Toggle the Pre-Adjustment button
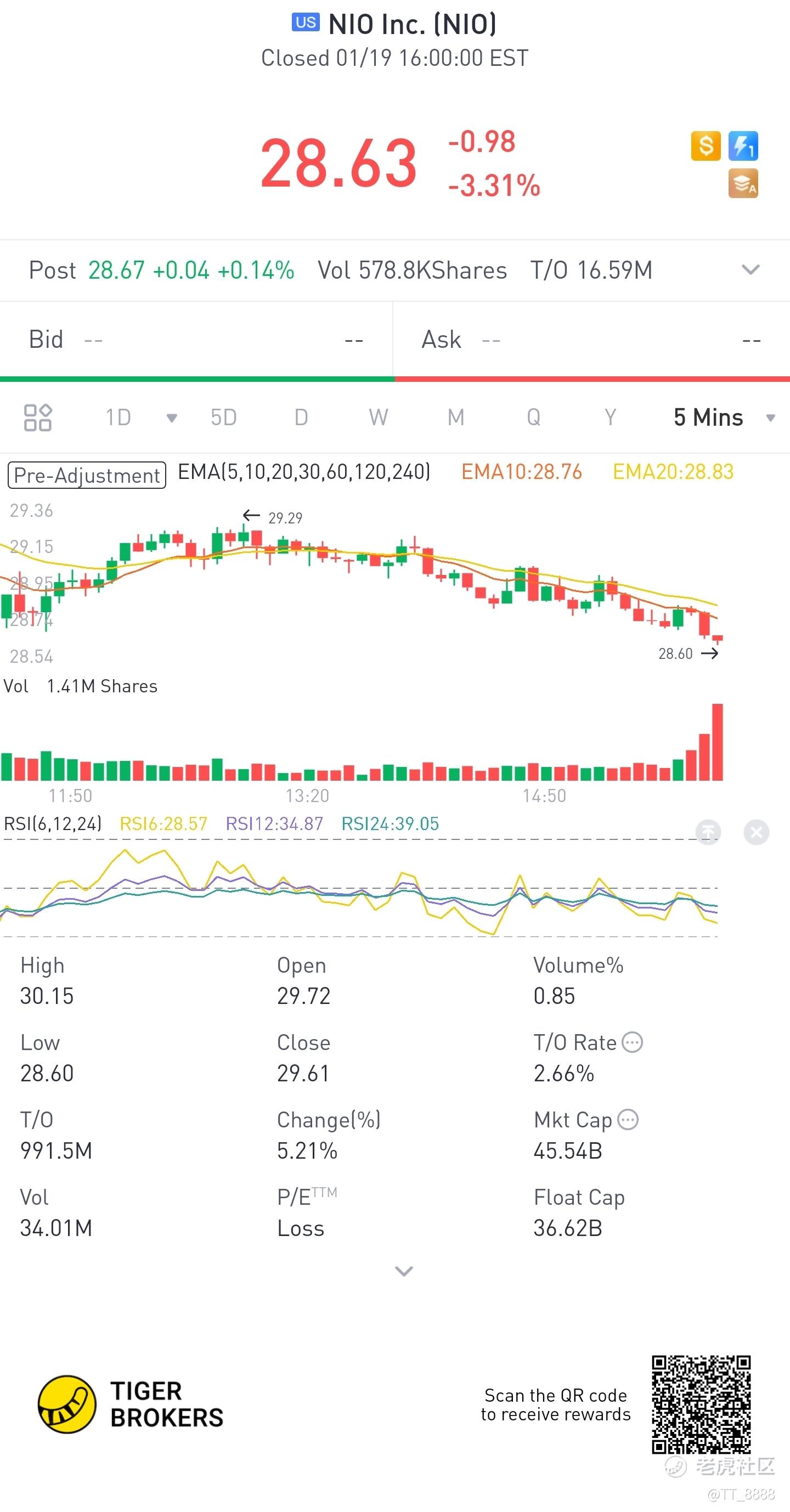790x1512 pixels. click(x=87, y=475)
